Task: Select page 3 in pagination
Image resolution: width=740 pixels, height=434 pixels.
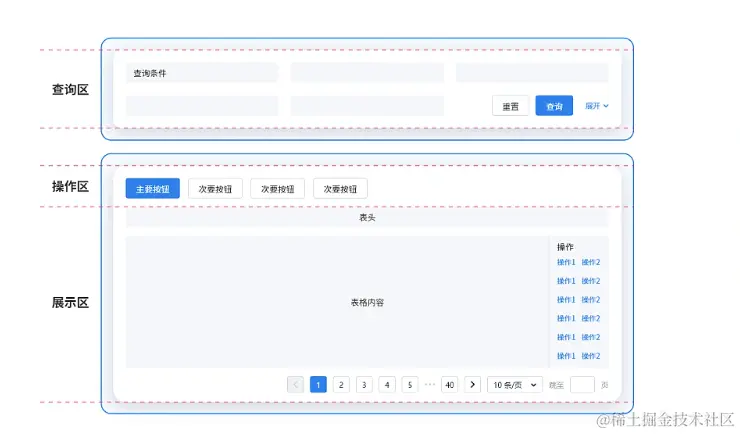Action: pos(364,385)
